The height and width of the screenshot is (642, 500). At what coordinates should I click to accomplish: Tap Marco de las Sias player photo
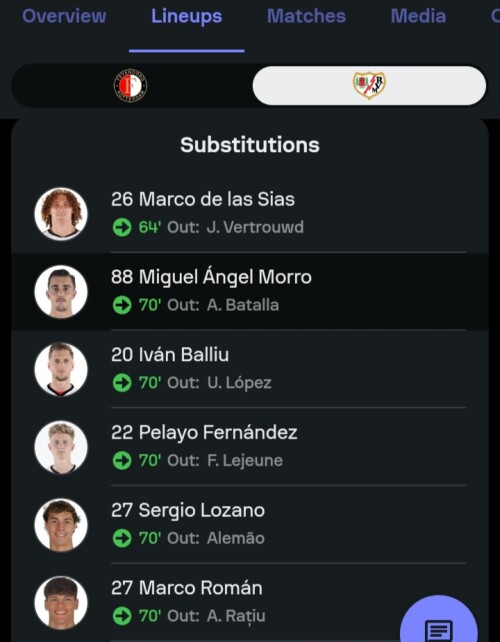point(61,214)
